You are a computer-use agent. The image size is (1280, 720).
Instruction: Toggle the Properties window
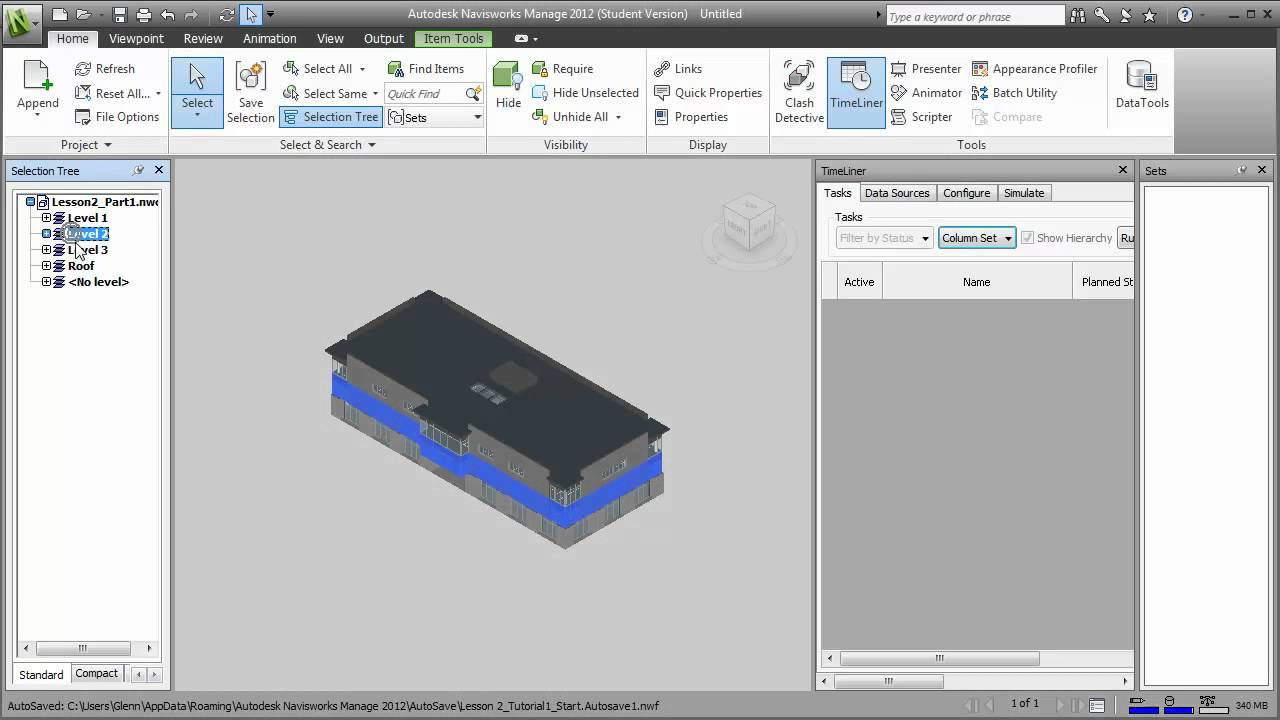tap(691, 117)
